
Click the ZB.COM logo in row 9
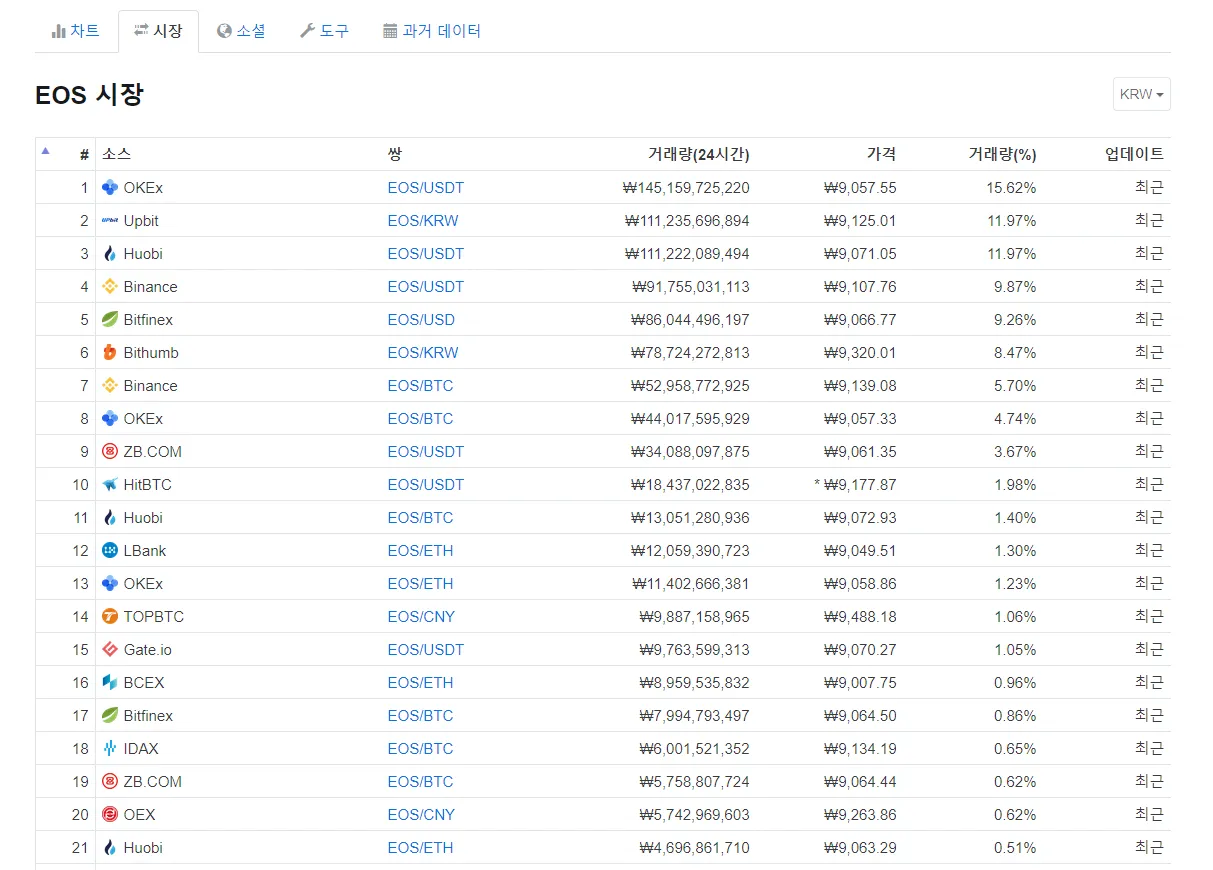(x=110, y=451)
